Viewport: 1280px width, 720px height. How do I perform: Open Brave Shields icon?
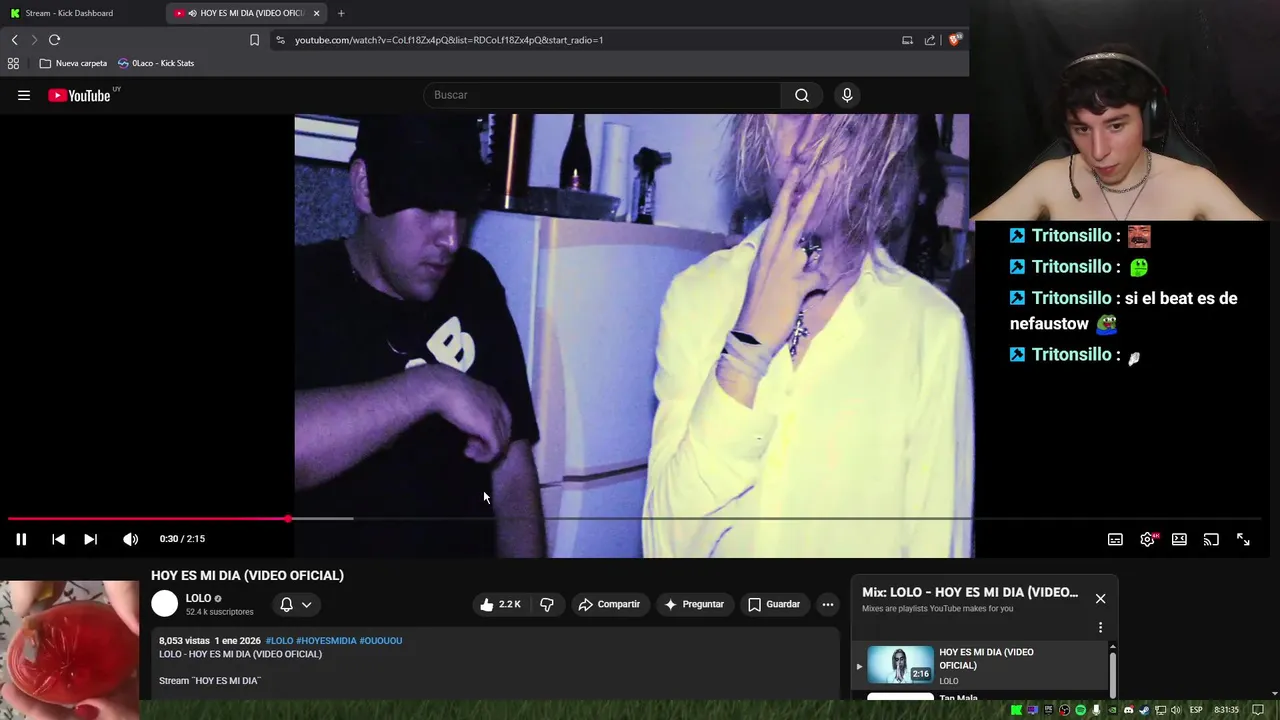coord(955,40)
